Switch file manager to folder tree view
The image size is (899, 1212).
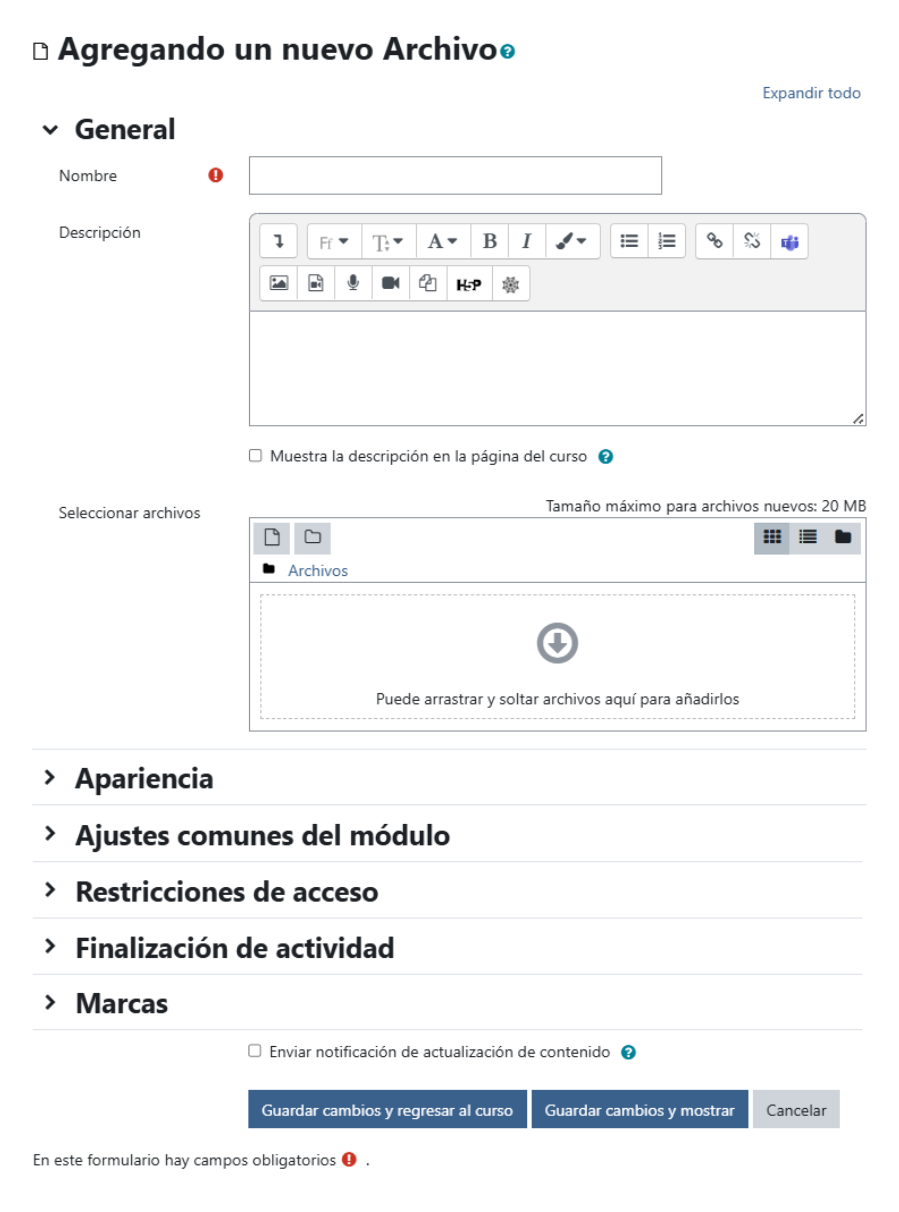pyautogui.click(x=843, y=537)
